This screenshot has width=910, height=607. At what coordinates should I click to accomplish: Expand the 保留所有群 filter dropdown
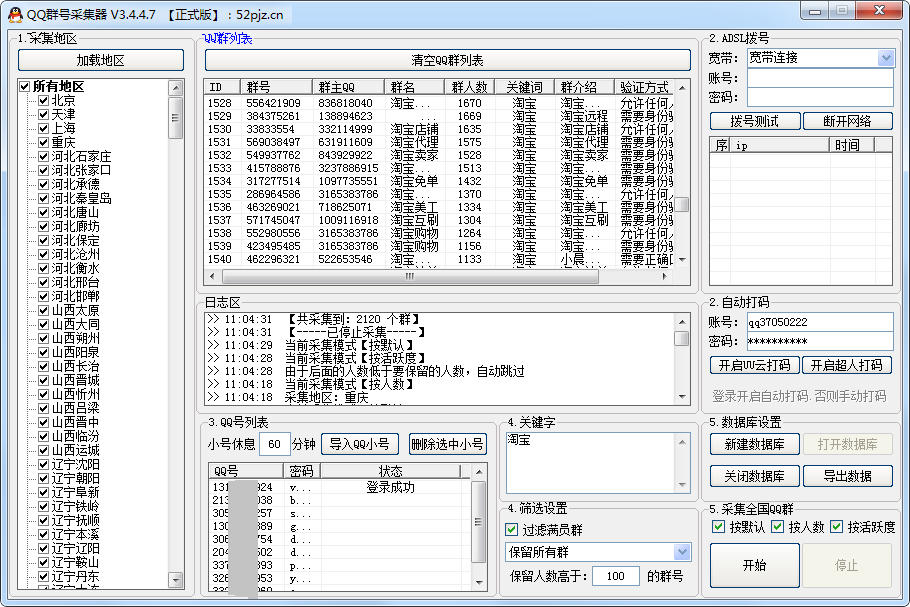682,552
